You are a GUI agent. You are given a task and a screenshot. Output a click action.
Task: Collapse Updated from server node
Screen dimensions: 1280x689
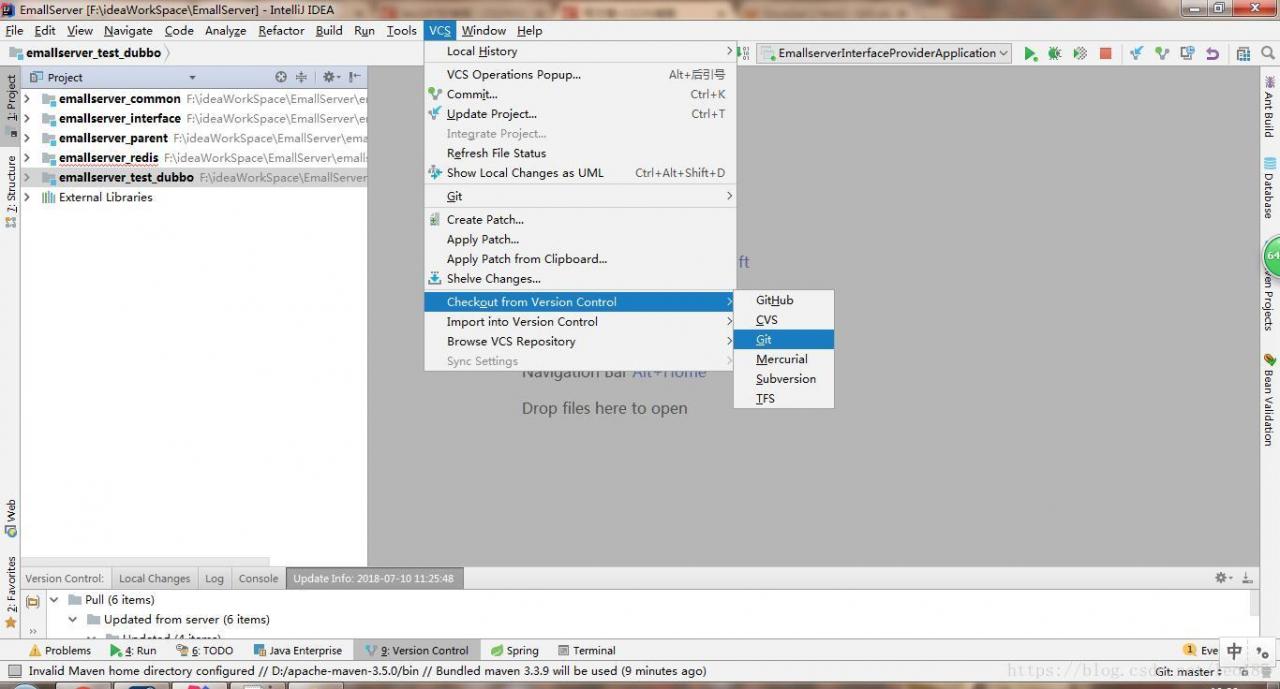pyautogui.click(x=73, y=620)
